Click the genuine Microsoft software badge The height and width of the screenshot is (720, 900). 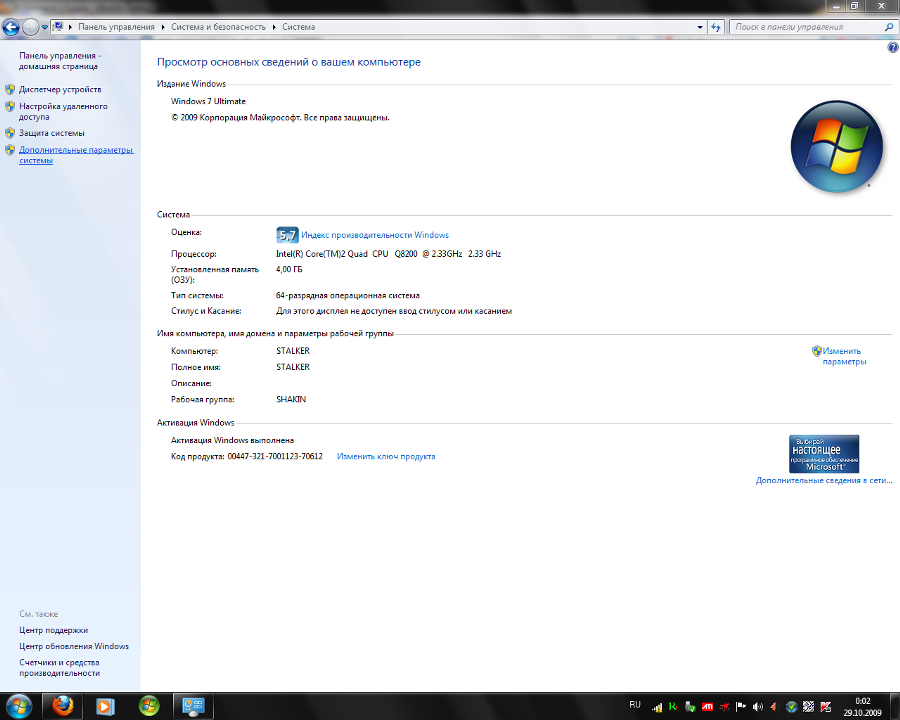(x=824, y=454)
